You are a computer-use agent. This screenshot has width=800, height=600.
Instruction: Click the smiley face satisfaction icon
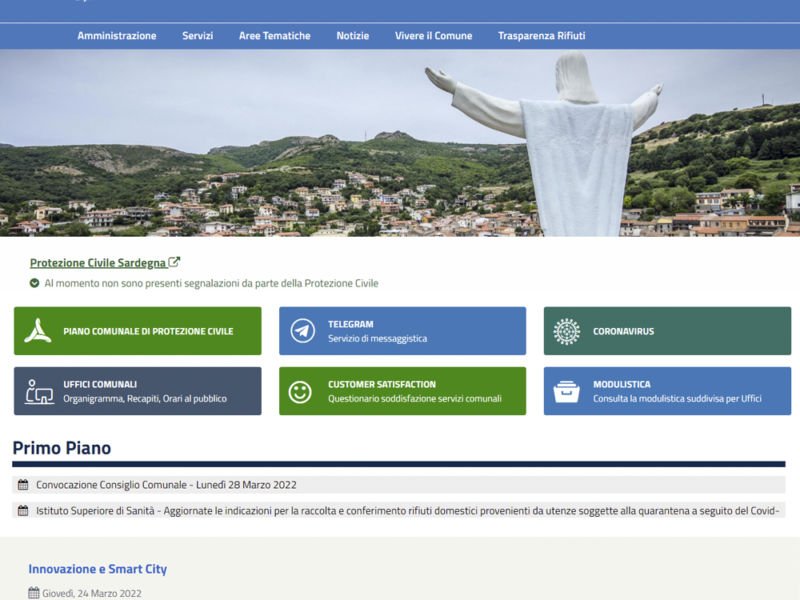[300, 392]
